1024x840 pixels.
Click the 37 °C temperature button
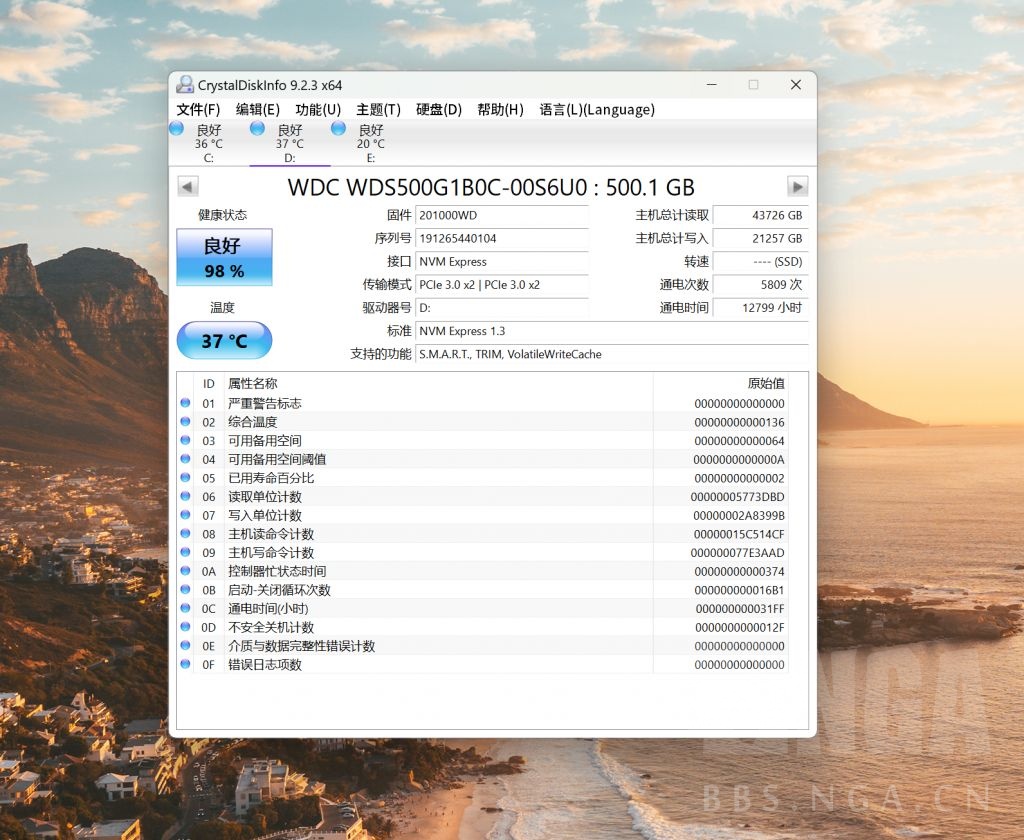coord(224,340)
